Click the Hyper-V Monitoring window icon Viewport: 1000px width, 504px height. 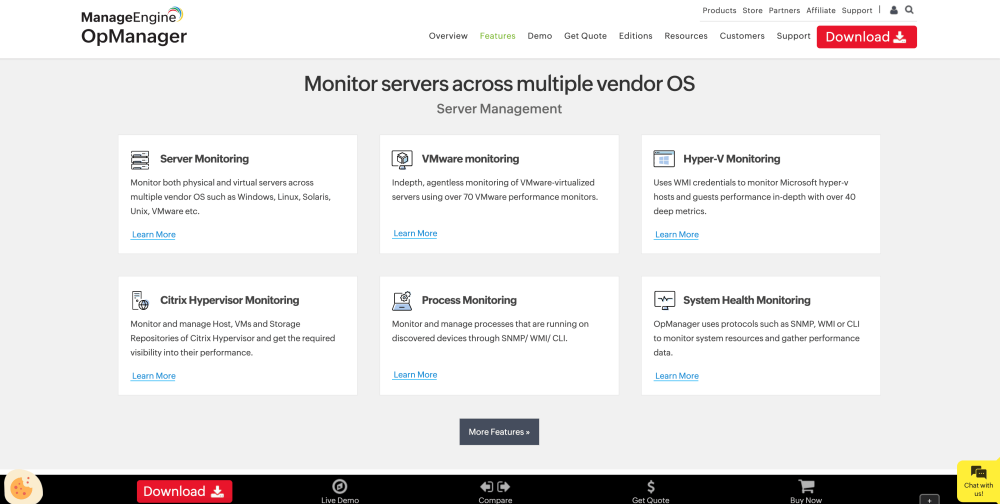[664, 159]
